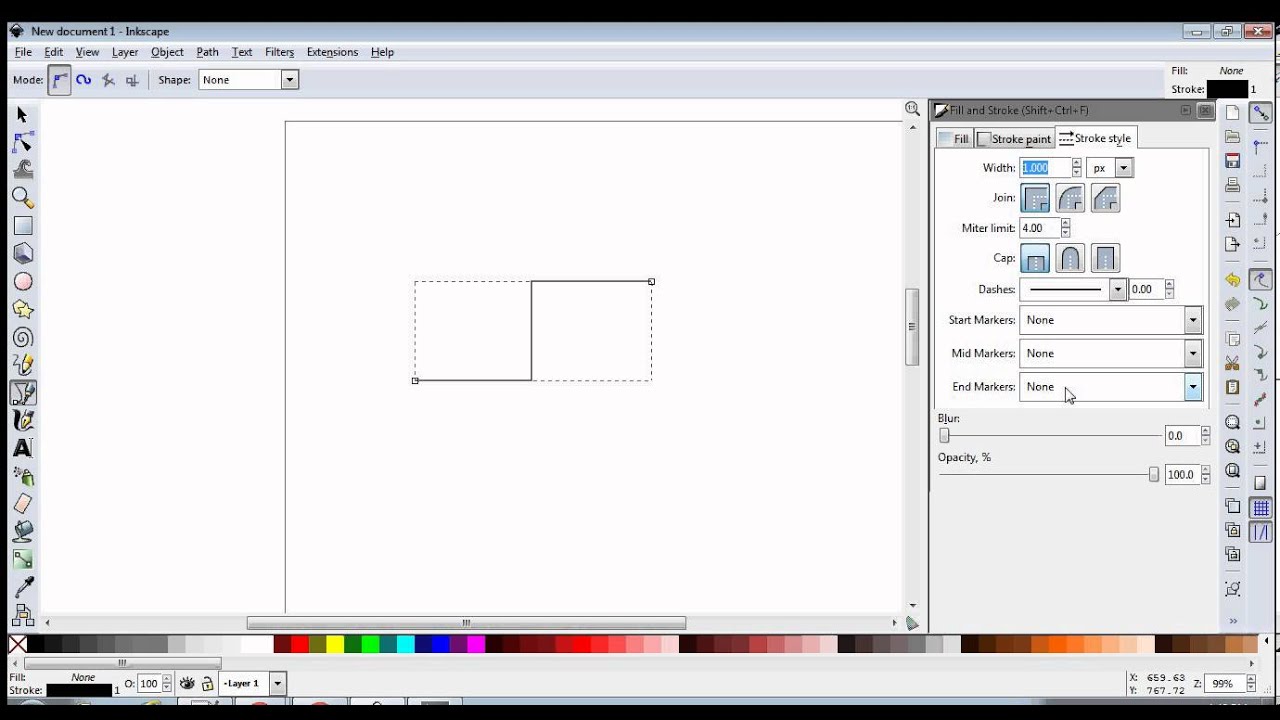Click the Paste clipboard icon

(1233, 387)
